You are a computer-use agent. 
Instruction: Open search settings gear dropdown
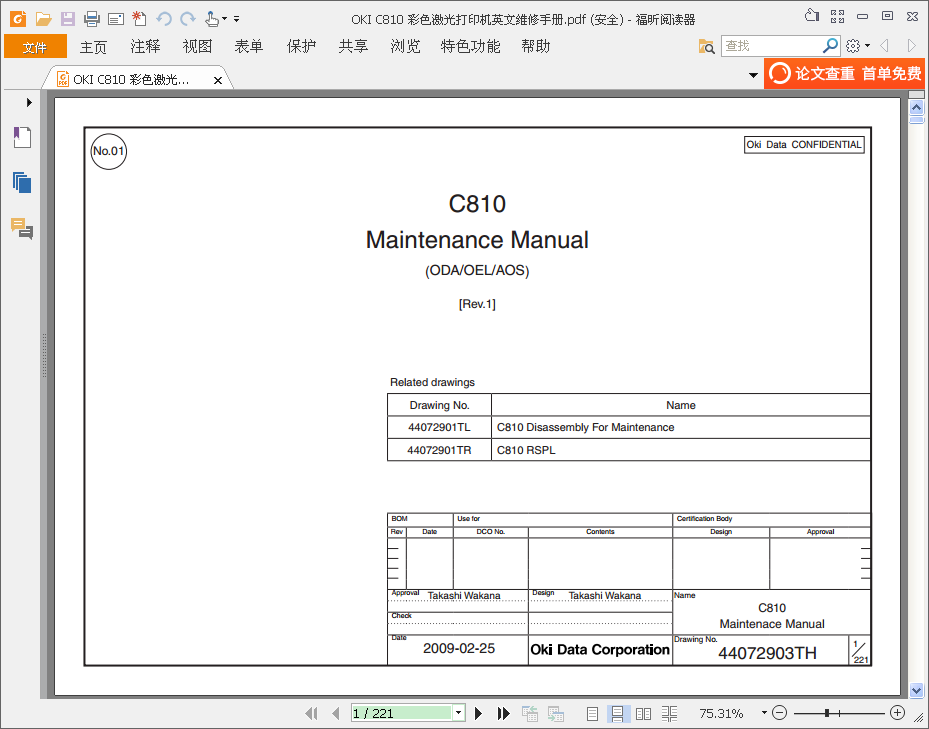tap(858, 46)
